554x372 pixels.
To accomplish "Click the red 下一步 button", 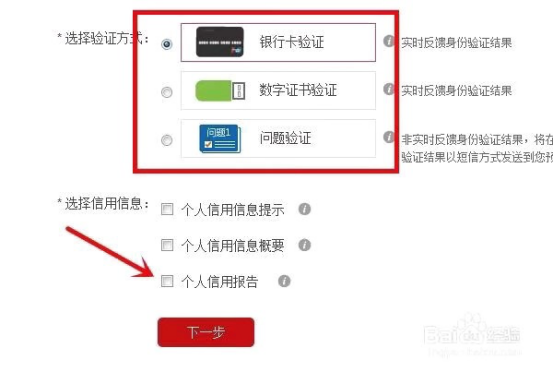I will pyautogui.click(x=206, y=332).
